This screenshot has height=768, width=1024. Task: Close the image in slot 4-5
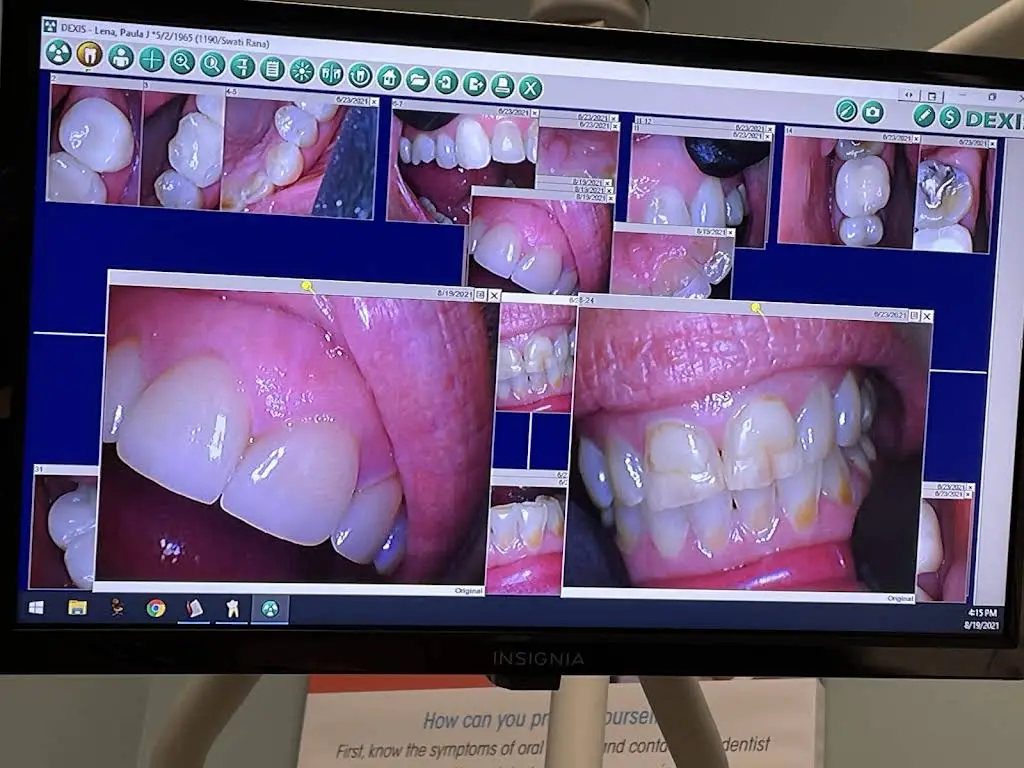[x=374, y=102]
